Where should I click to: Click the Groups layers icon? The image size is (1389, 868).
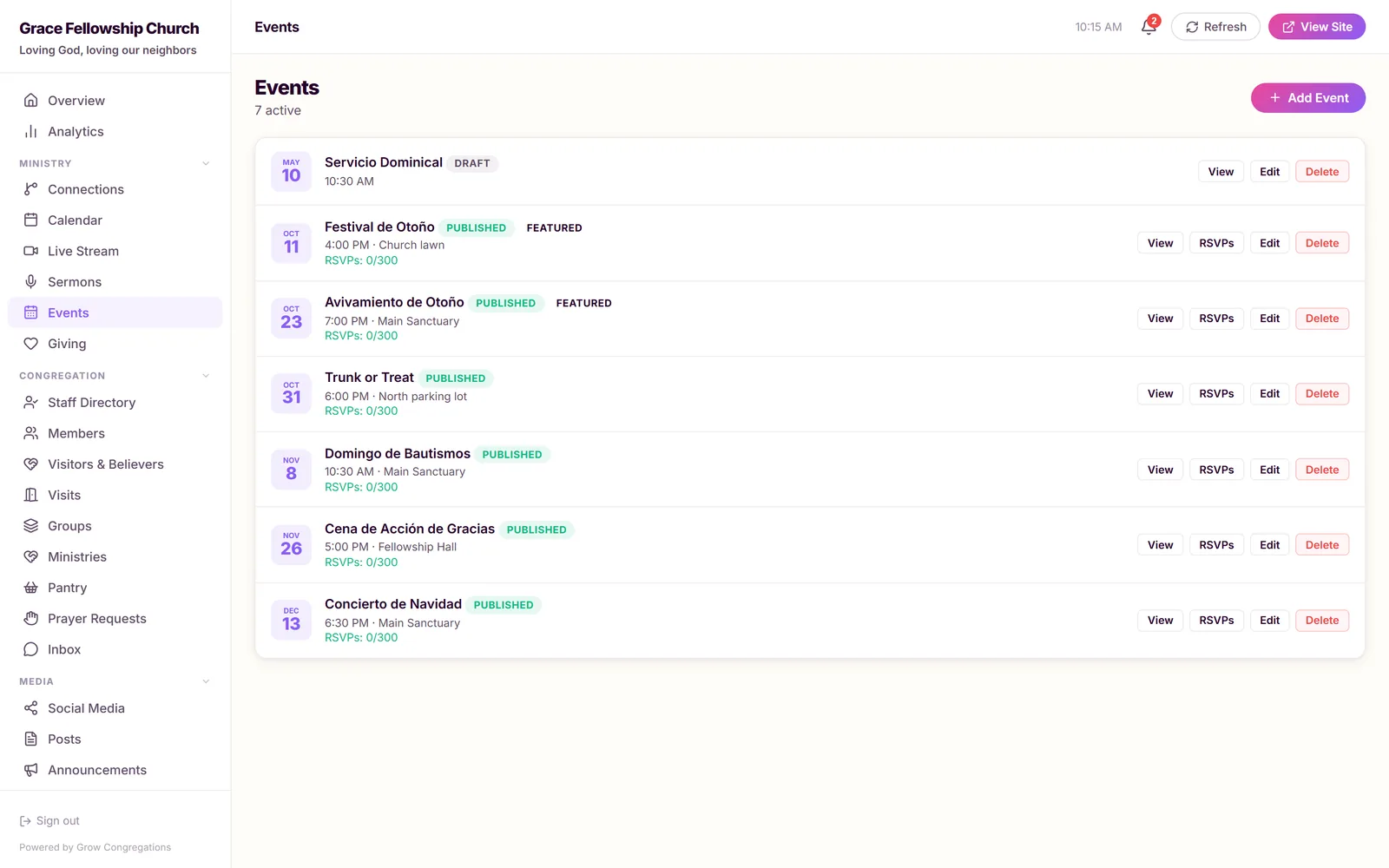click(x=31, y=526)
